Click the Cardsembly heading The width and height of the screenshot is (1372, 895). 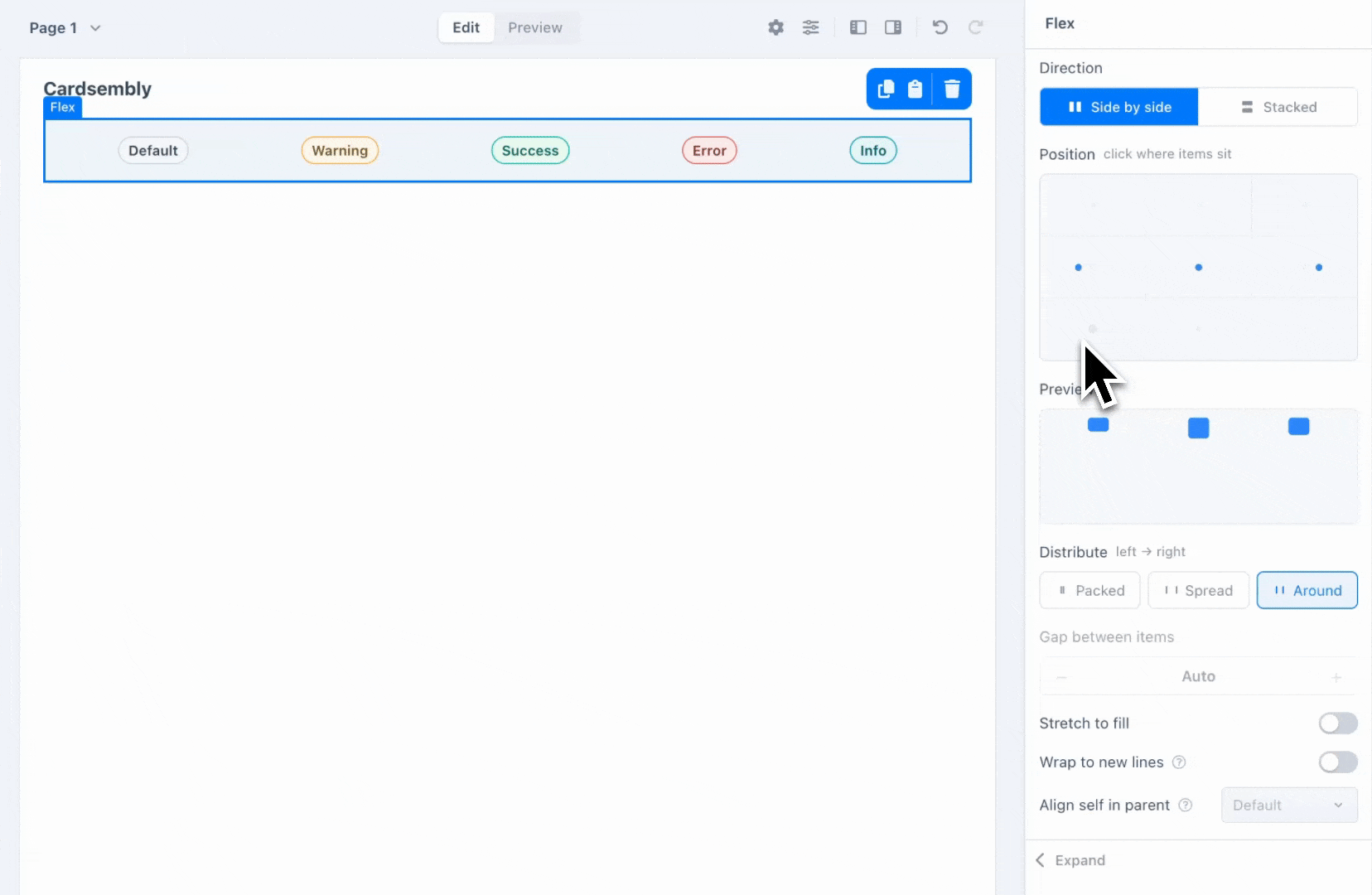98,89
